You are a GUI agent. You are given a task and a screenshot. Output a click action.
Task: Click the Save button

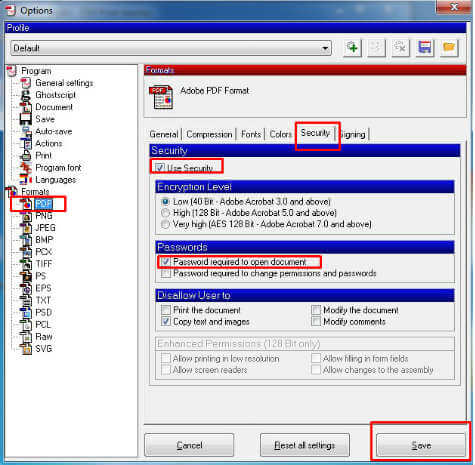coord(421,445)
